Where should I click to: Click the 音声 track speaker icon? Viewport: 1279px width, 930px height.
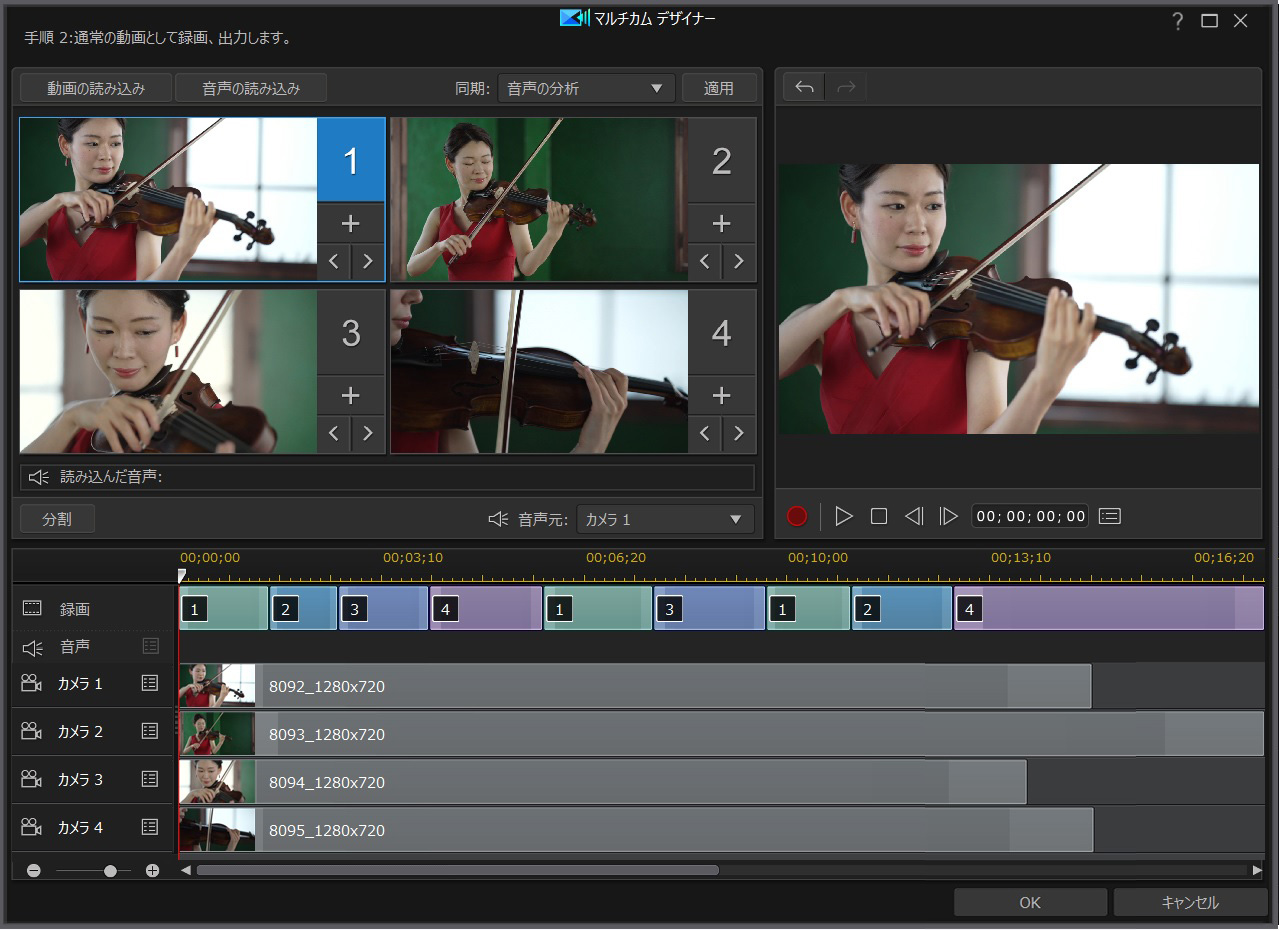click(32, 647)
